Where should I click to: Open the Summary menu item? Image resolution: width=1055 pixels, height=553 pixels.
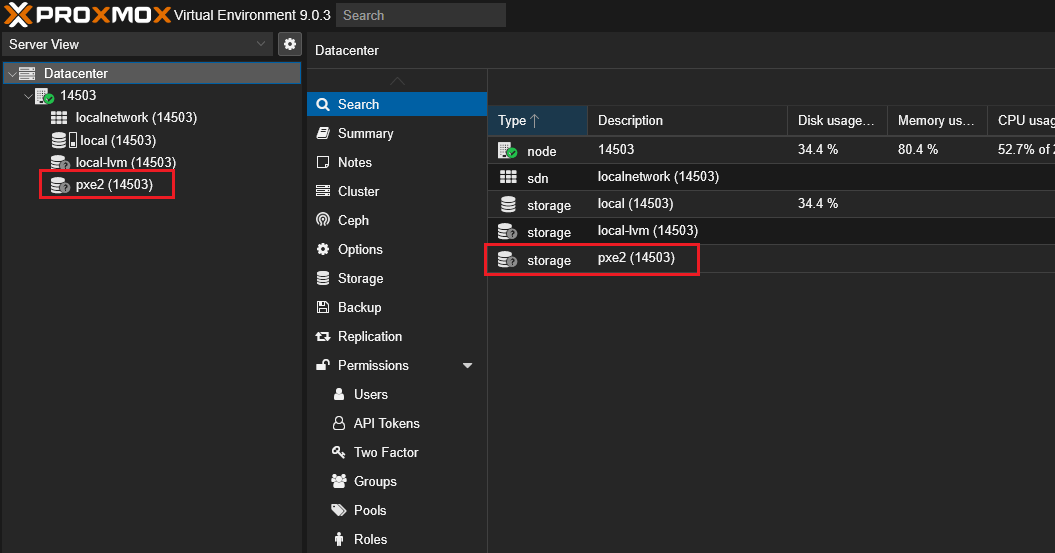tap(365, 133)
